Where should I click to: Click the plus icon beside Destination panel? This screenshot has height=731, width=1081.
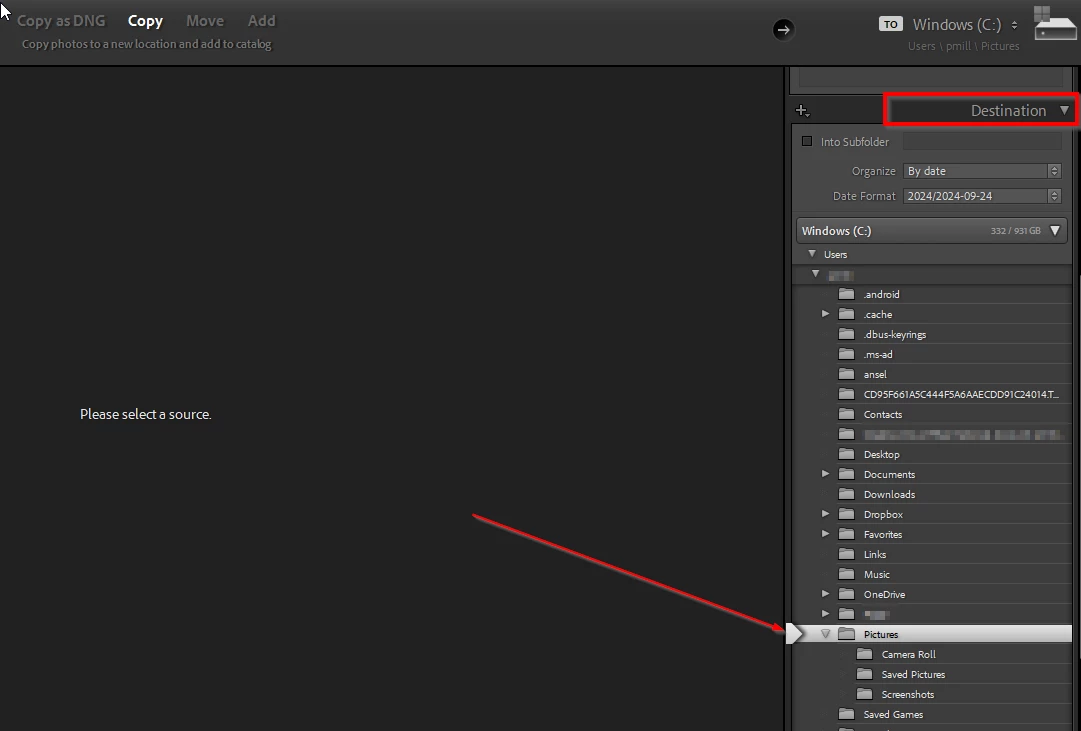pos(802,110)
